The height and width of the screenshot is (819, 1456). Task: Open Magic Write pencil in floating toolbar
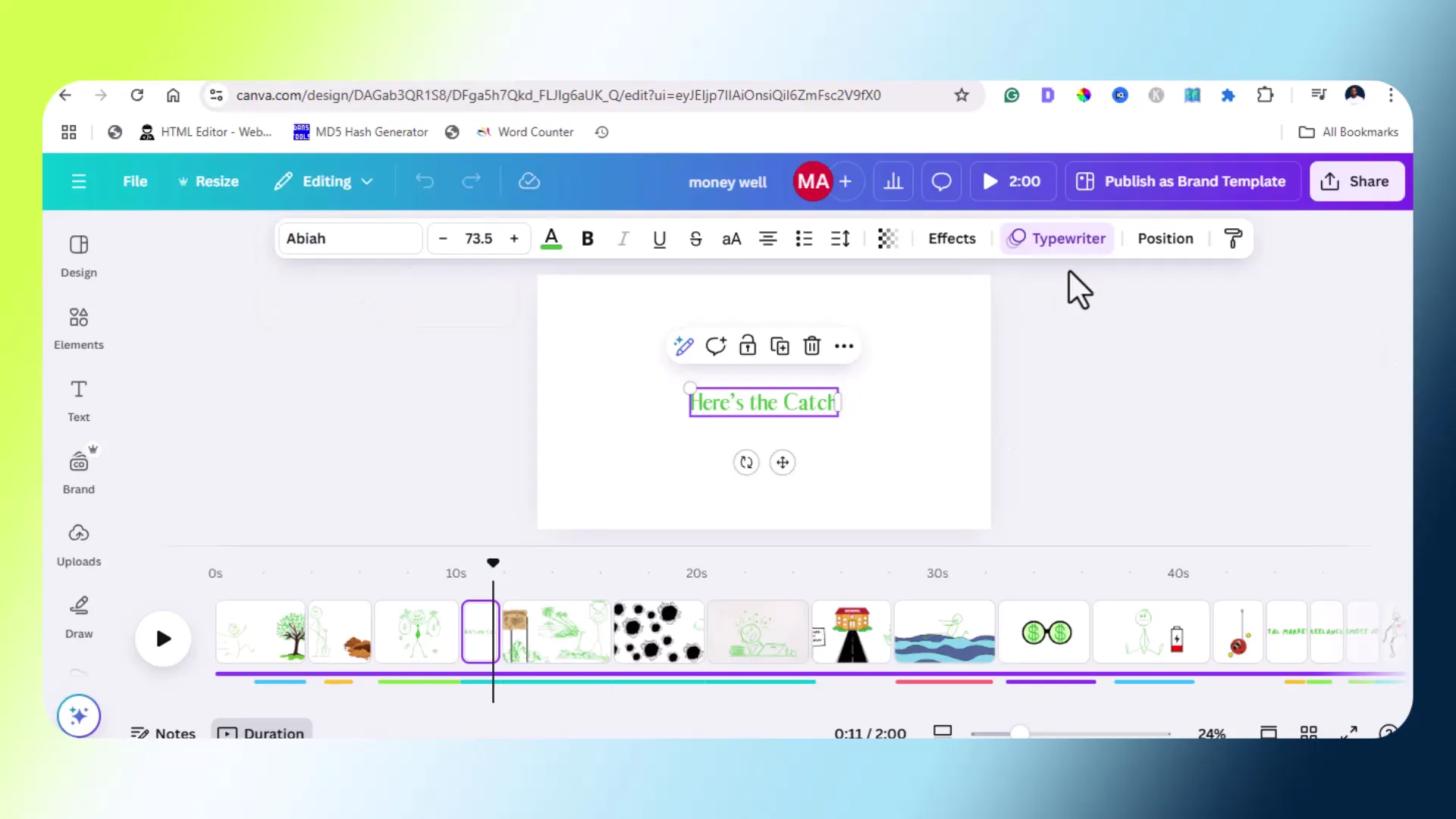[683, 347]
